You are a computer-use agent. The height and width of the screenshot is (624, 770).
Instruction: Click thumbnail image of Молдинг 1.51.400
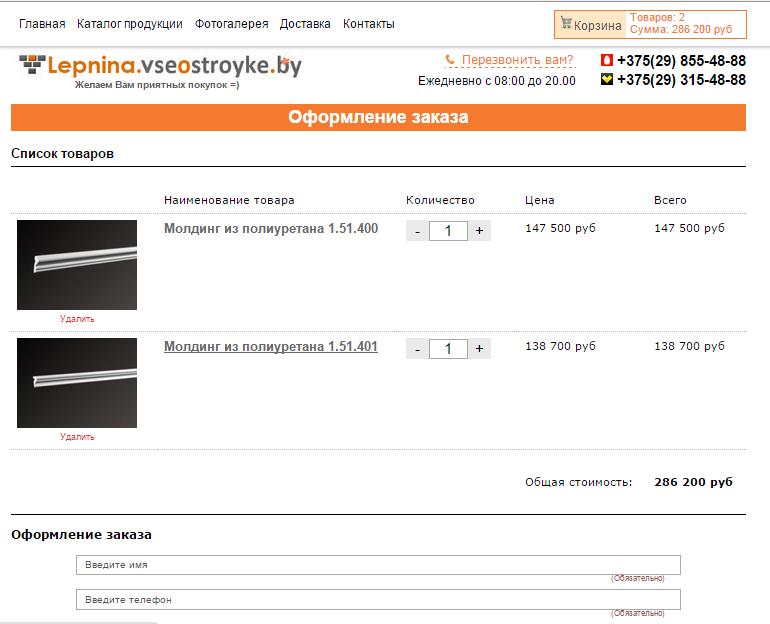pos(77,265)
